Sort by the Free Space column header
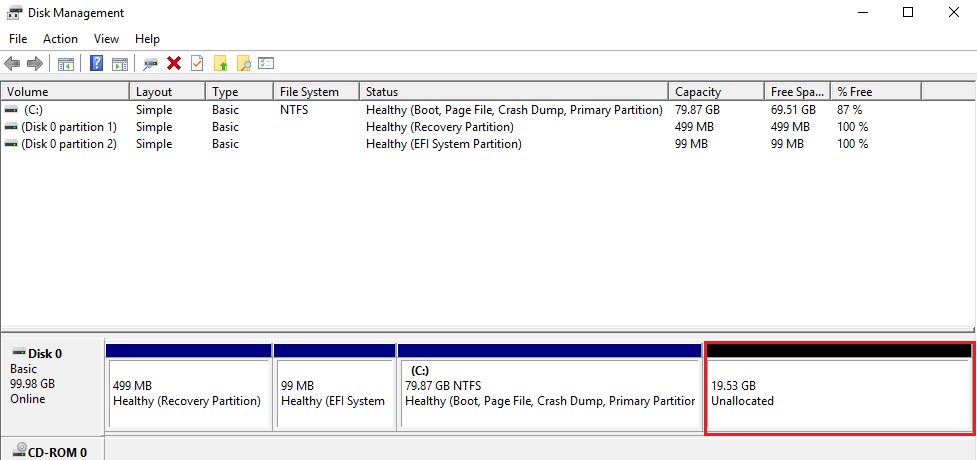 pos(798,92)
